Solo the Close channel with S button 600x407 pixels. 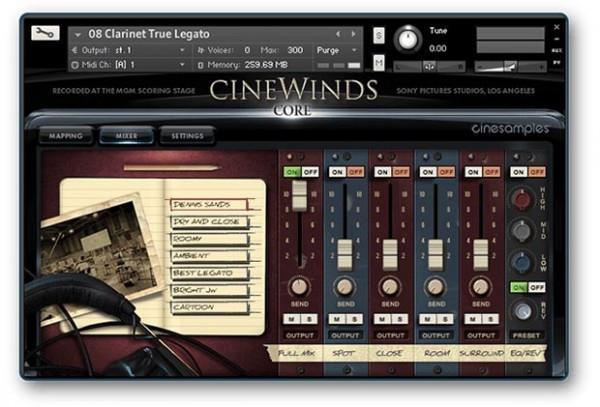tap(399, 319)
